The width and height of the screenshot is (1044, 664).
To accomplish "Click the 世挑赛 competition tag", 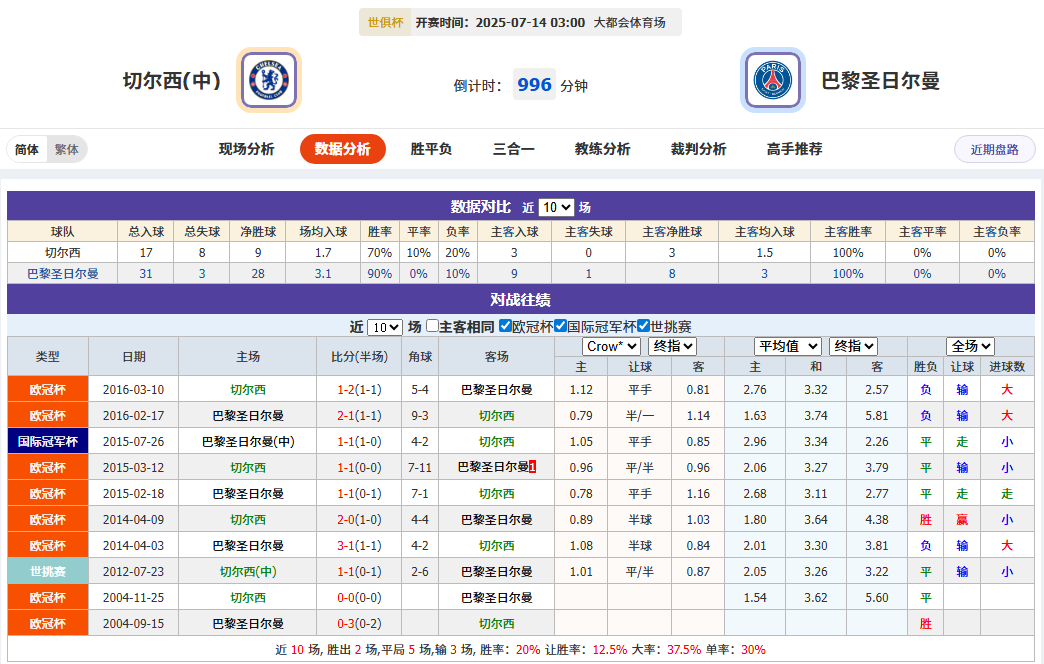I will [48, 571].
